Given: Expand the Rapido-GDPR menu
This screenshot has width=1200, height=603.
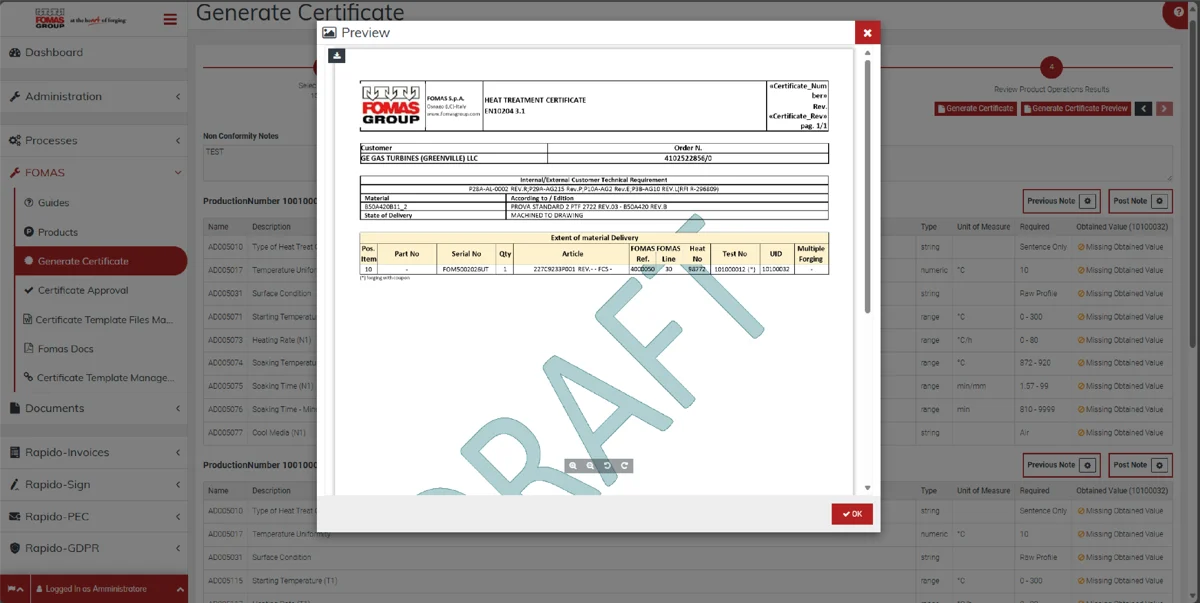Looking at the screenshot, I should (x=94, y=548).
